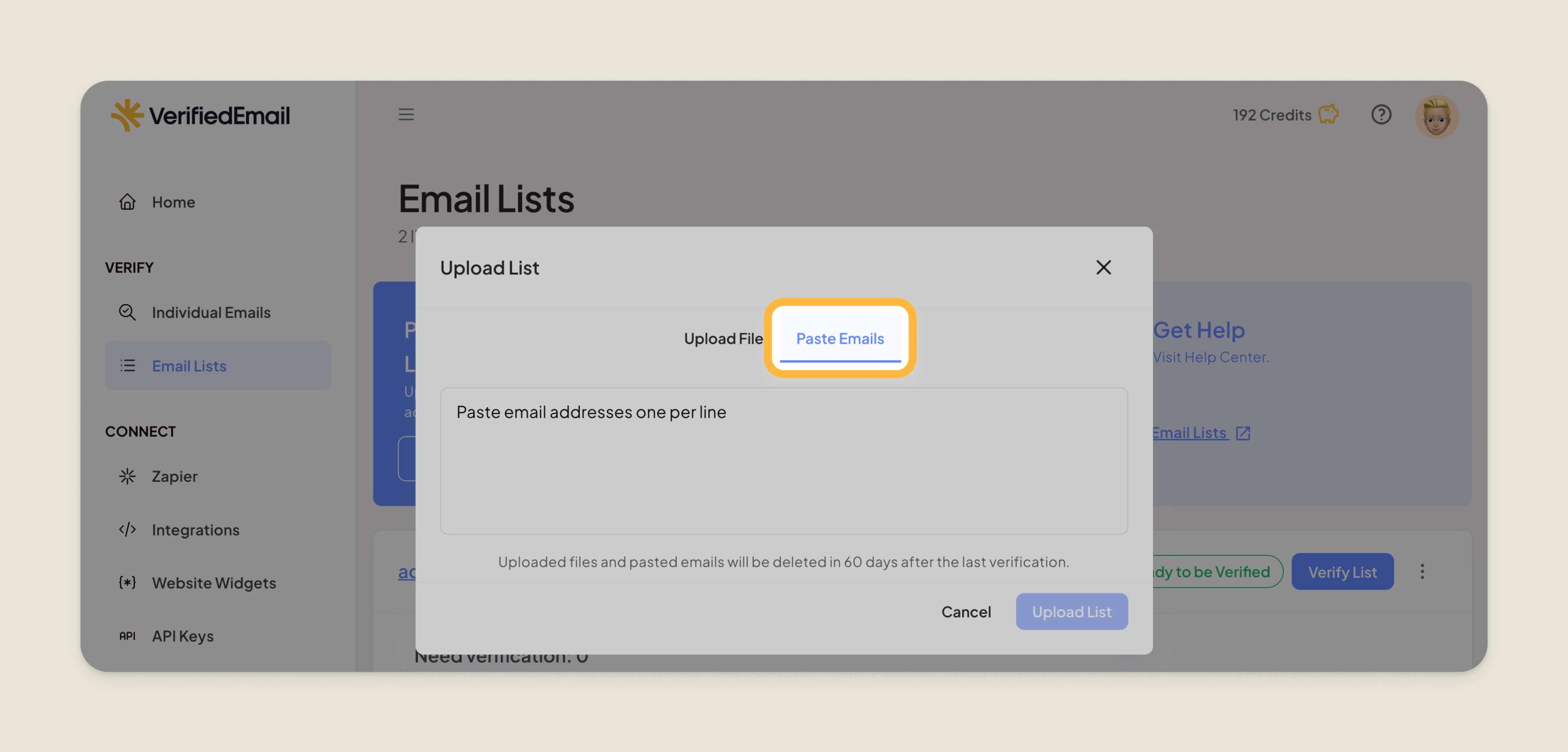Open the Home icon in sidebar
Screen dimensions: 1568x752
click(x=127, y=201)
